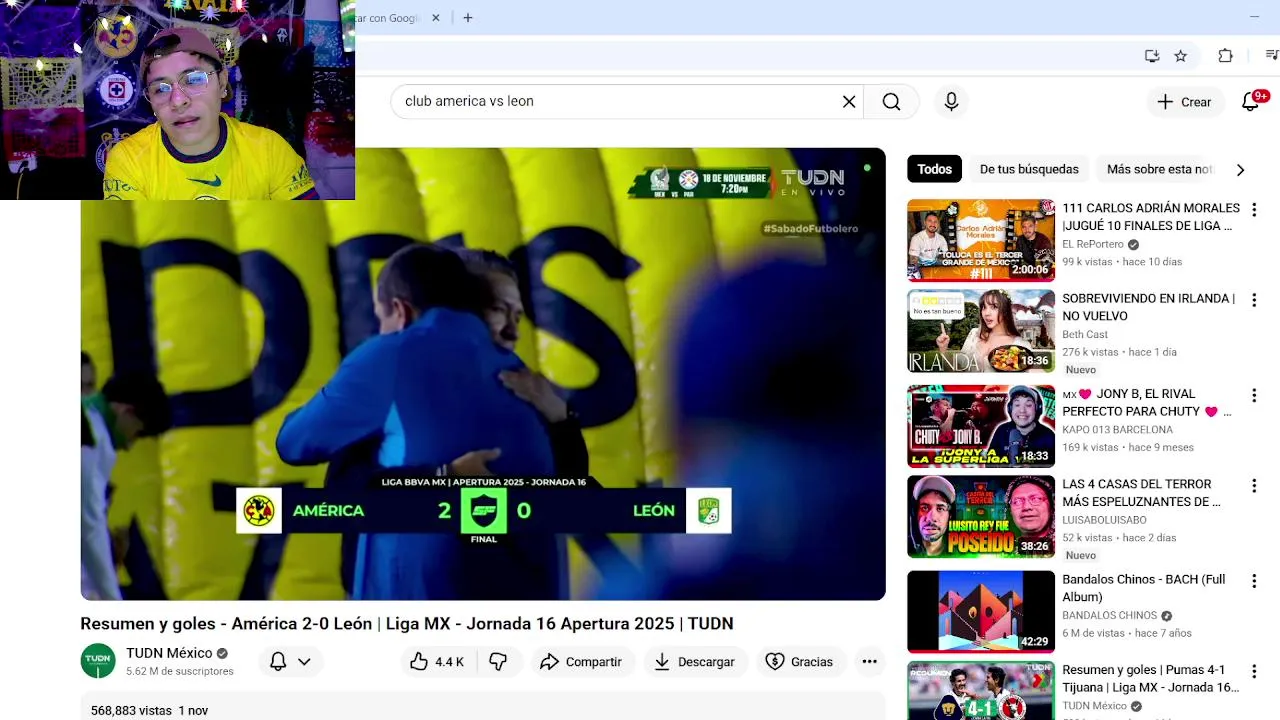Click the Beth Cast channel name
This screenshot has height=720, width=1280.
tap(1085, 334)
